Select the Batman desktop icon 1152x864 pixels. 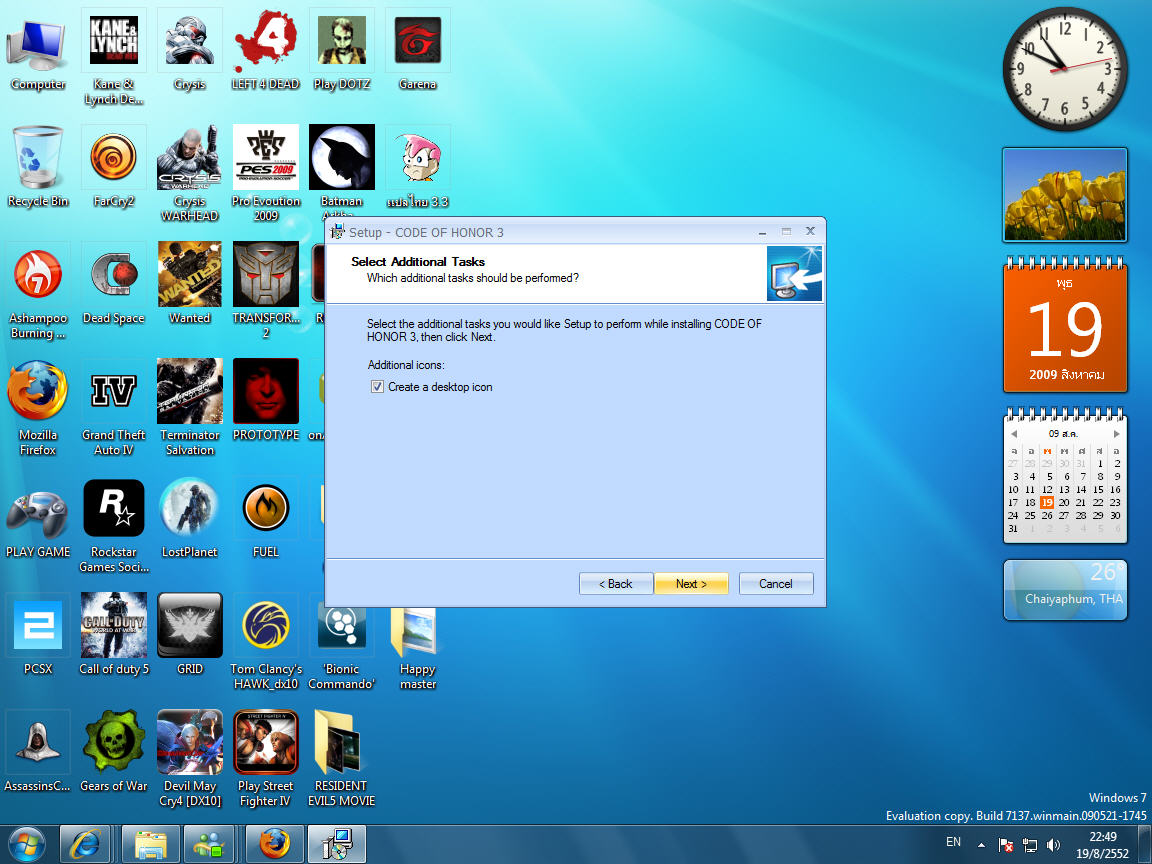(x=342, y=169)
